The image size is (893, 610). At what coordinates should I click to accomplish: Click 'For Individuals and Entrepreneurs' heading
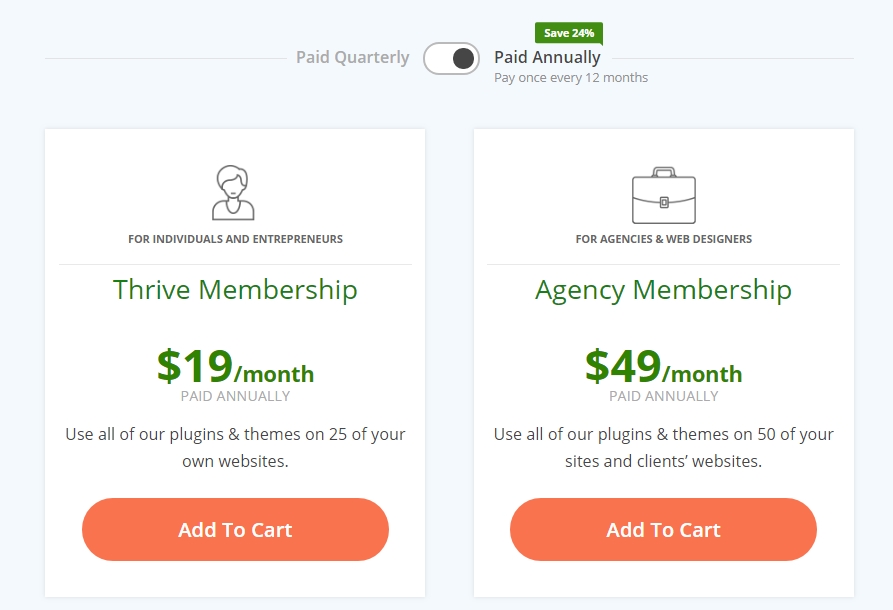(x=235, y=239)
